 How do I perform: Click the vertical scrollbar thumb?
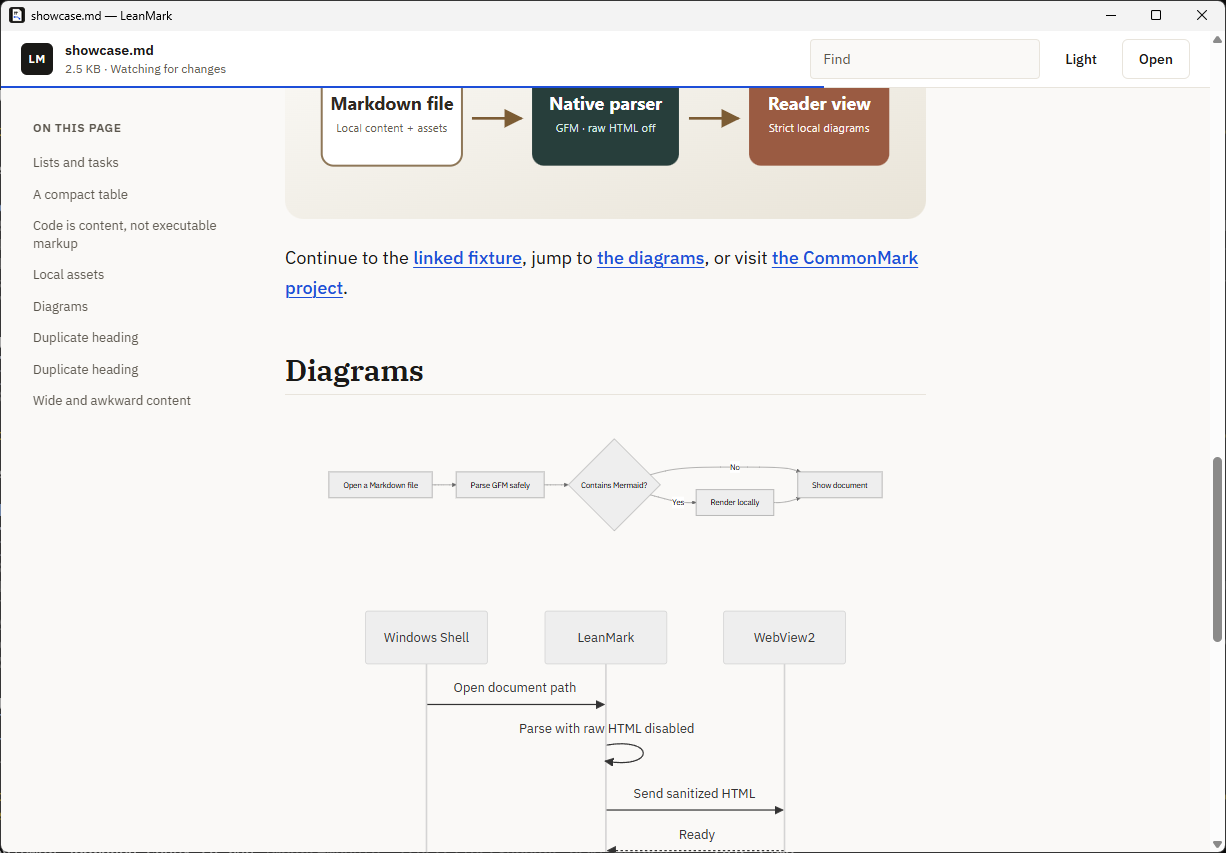point(1217,549)
